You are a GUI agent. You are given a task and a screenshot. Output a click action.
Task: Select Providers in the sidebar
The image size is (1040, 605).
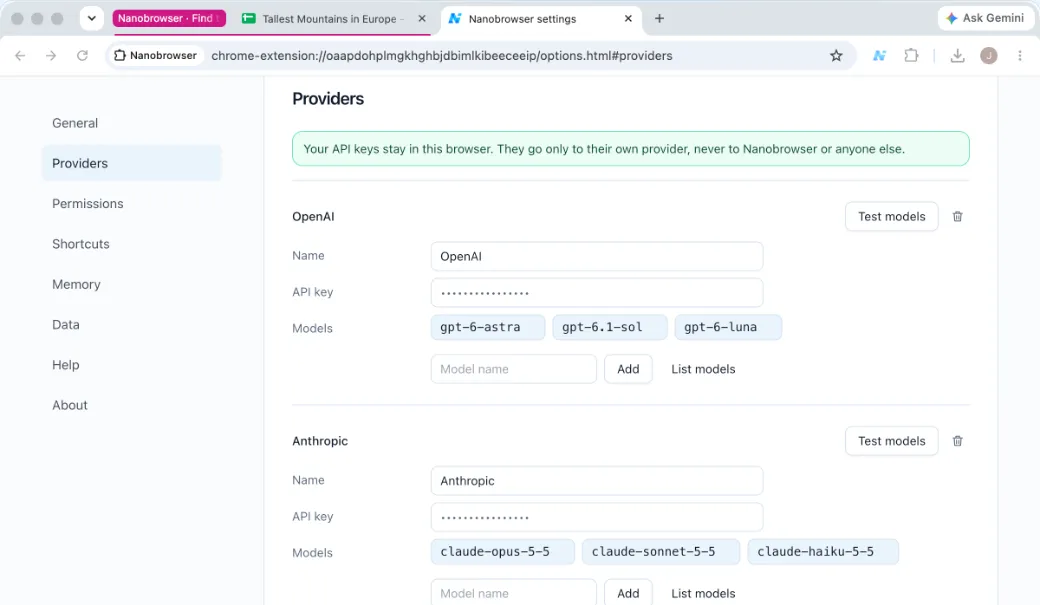[131, 163]
